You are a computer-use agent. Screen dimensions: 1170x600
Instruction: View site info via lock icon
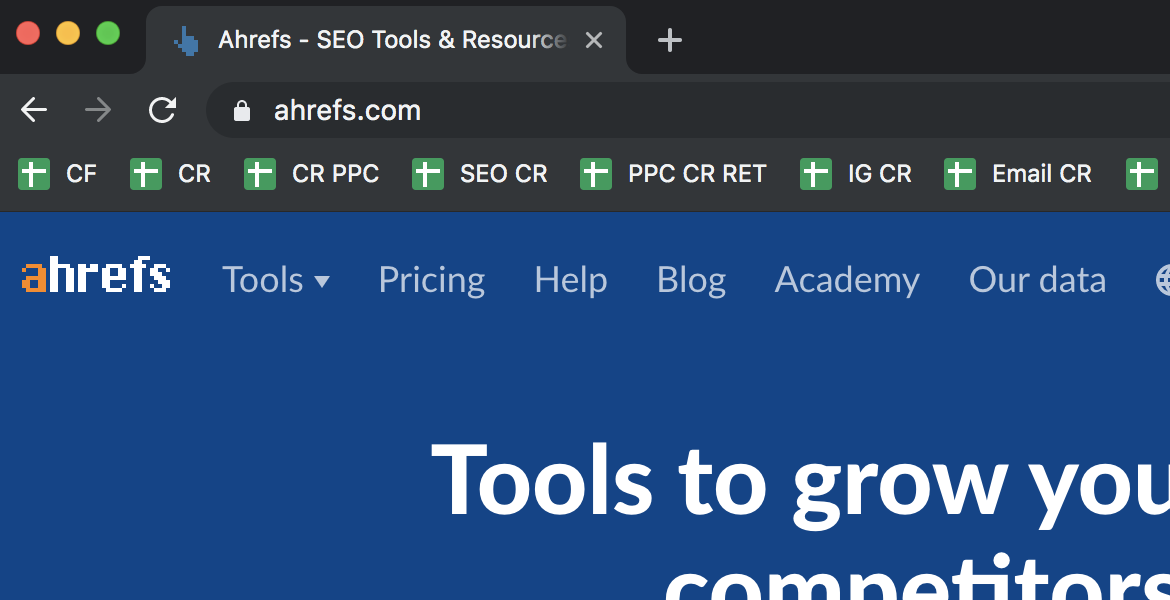click(241, 110)
